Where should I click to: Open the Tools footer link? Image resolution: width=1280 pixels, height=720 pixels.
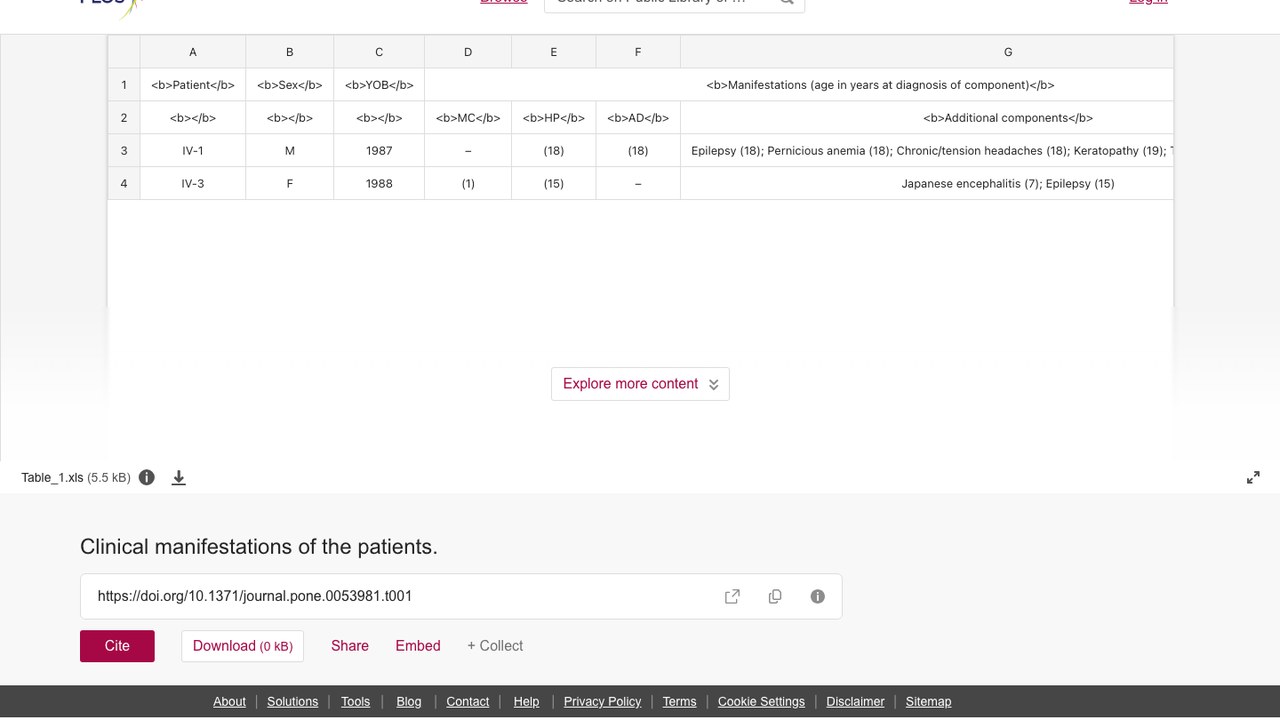(x=355, y=701)
